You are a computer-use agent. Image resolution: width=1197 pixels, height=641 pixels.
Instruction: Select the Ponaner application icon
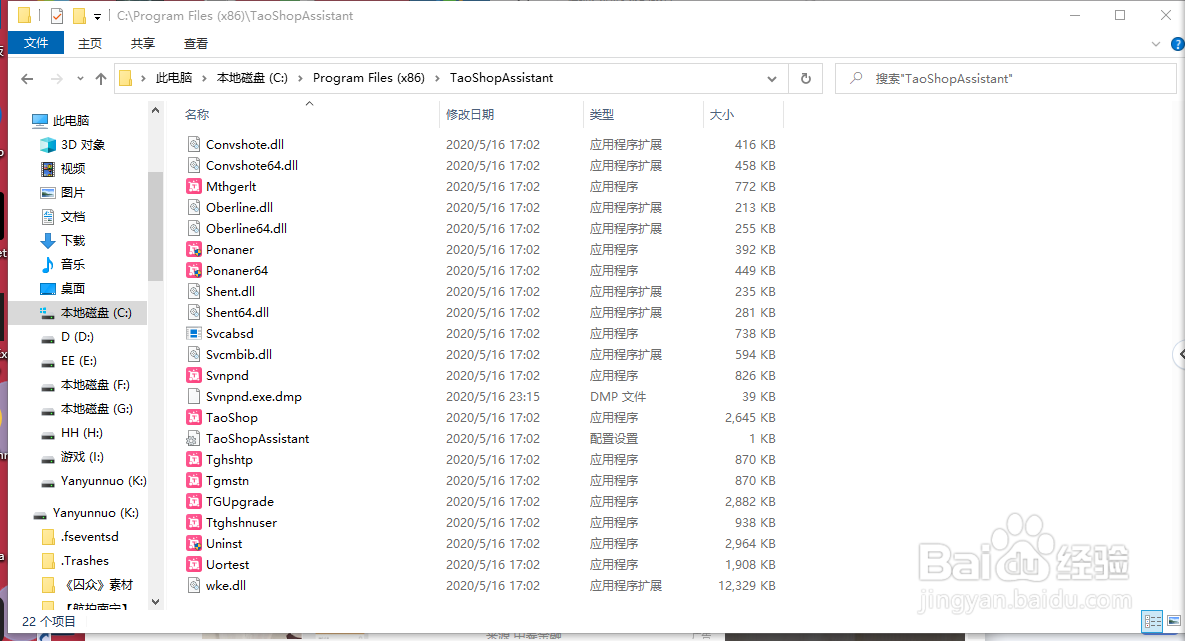point(194,250)
